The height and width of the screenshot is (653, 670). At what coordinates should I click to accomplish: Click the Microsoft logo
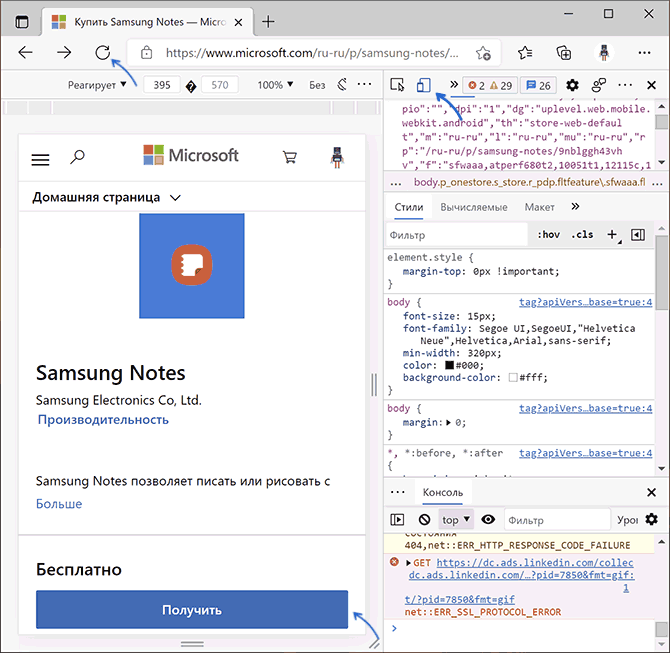point(191,155)
